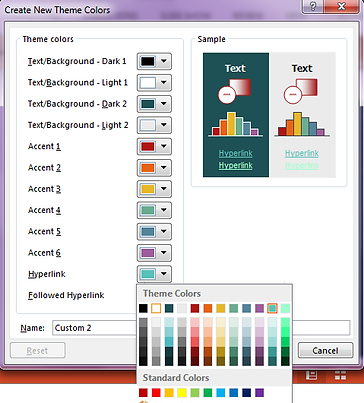The width and height of the screenshot is (364, 403).
Task: Expand the Accent 6 color dropdown
Action: [154, 253]
